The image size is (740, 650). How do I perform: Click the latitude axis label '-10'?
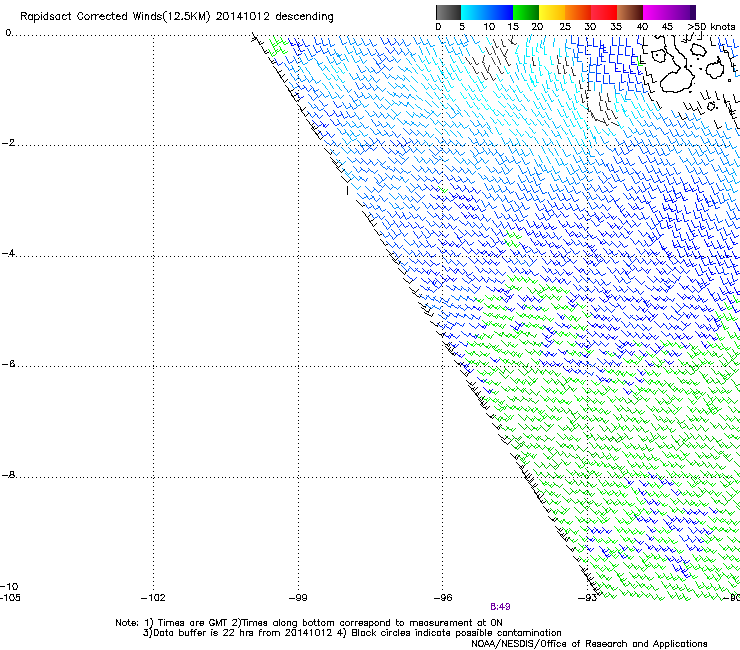(x=9, y=587)
